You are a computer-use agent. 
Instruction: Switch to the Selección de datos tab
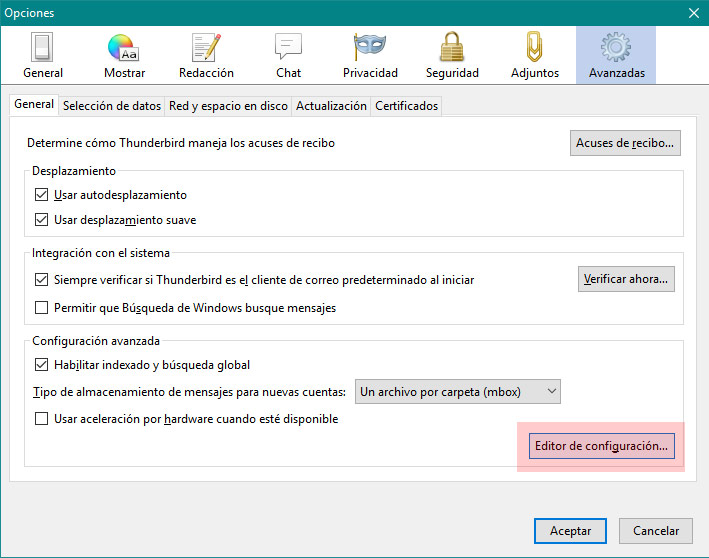111,106
